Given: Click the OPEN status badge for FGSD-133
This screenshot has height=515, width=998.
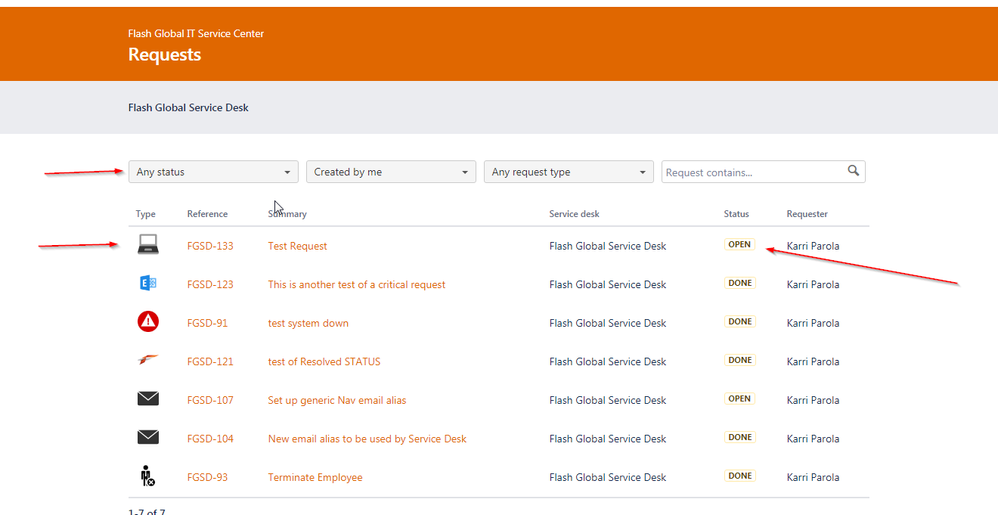Looking at the screenshot, I should (740, 244).
